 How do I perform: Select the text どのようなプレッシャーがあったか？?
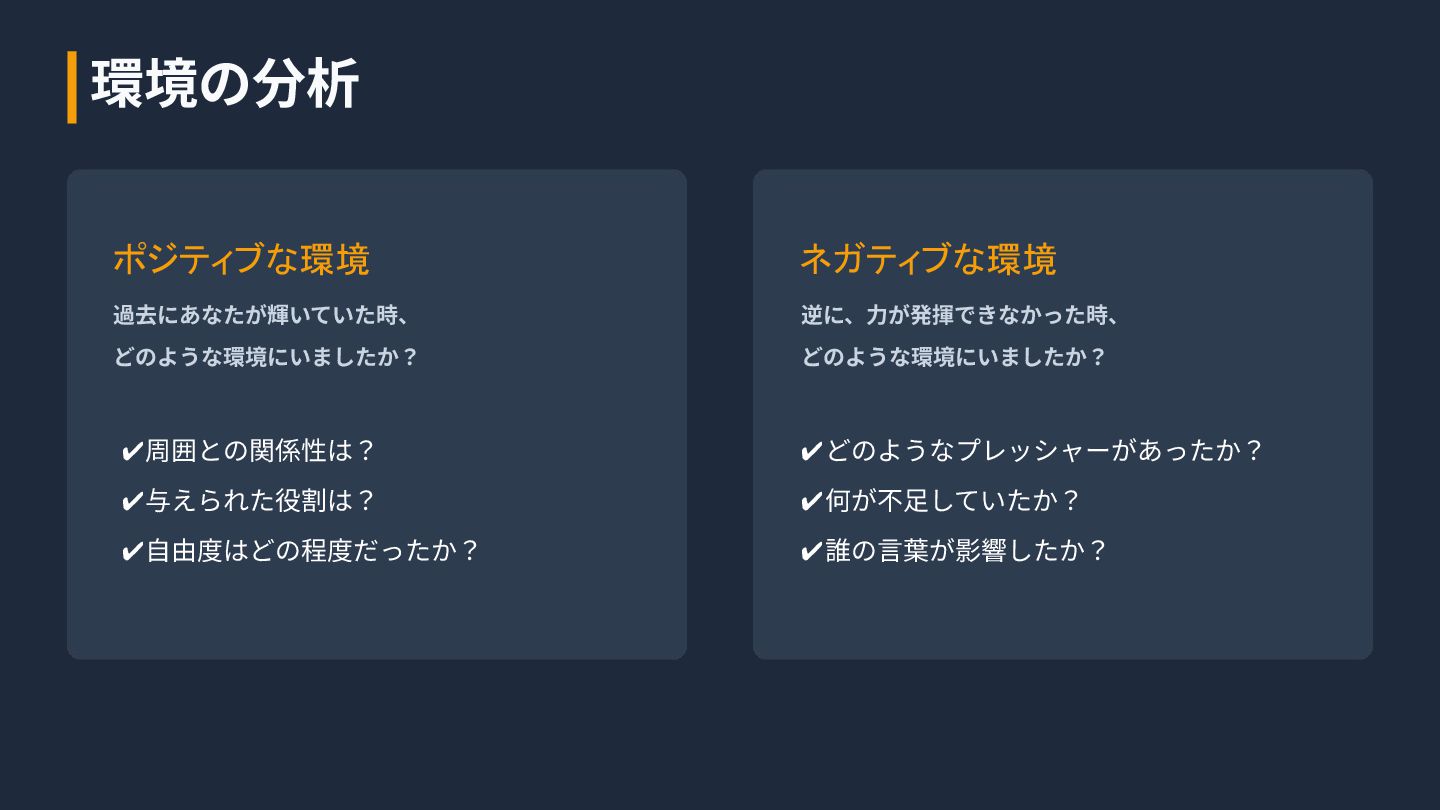[x=1045, y=451]
